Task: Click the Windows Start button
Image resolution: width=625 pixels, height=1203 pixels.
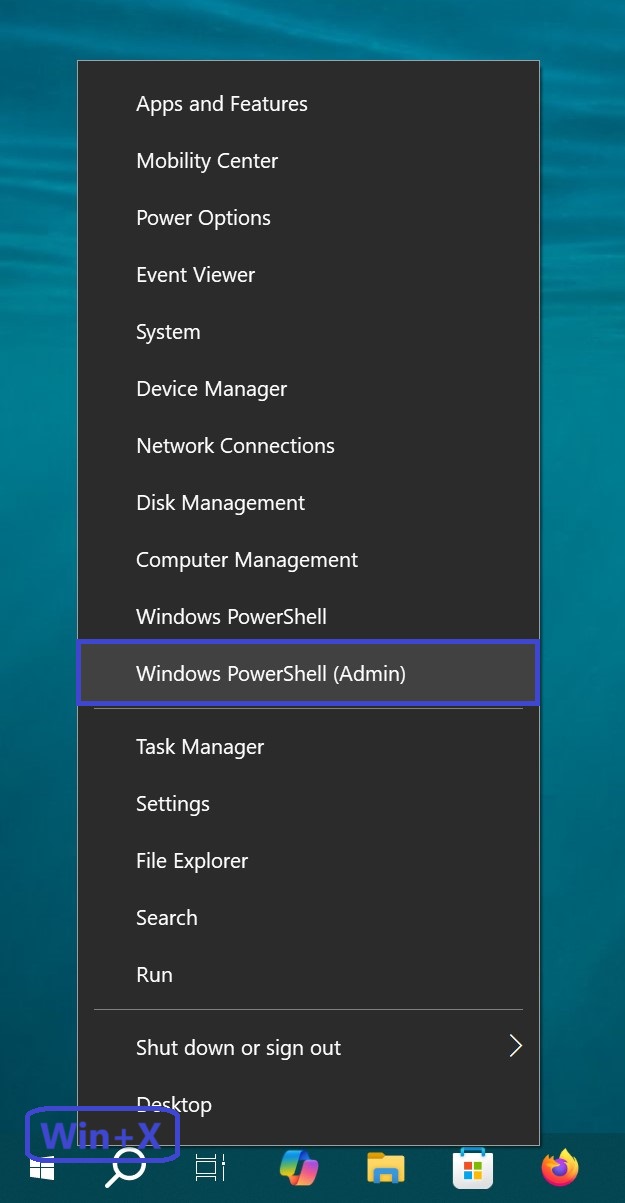Action: pyautogui.click(x=42, y=1168)
